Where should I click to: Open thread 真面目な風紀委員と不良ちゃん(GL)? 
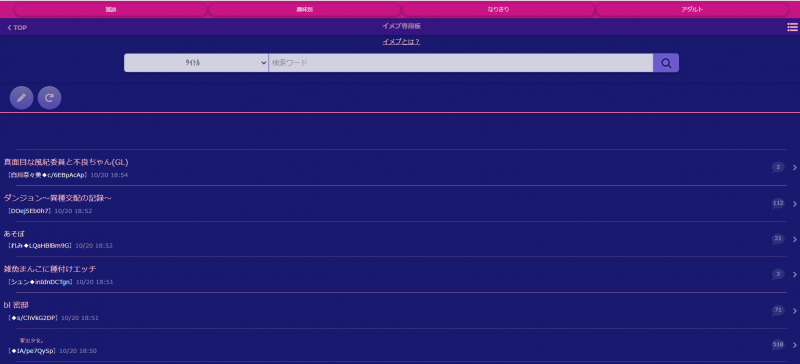(66, 162)
